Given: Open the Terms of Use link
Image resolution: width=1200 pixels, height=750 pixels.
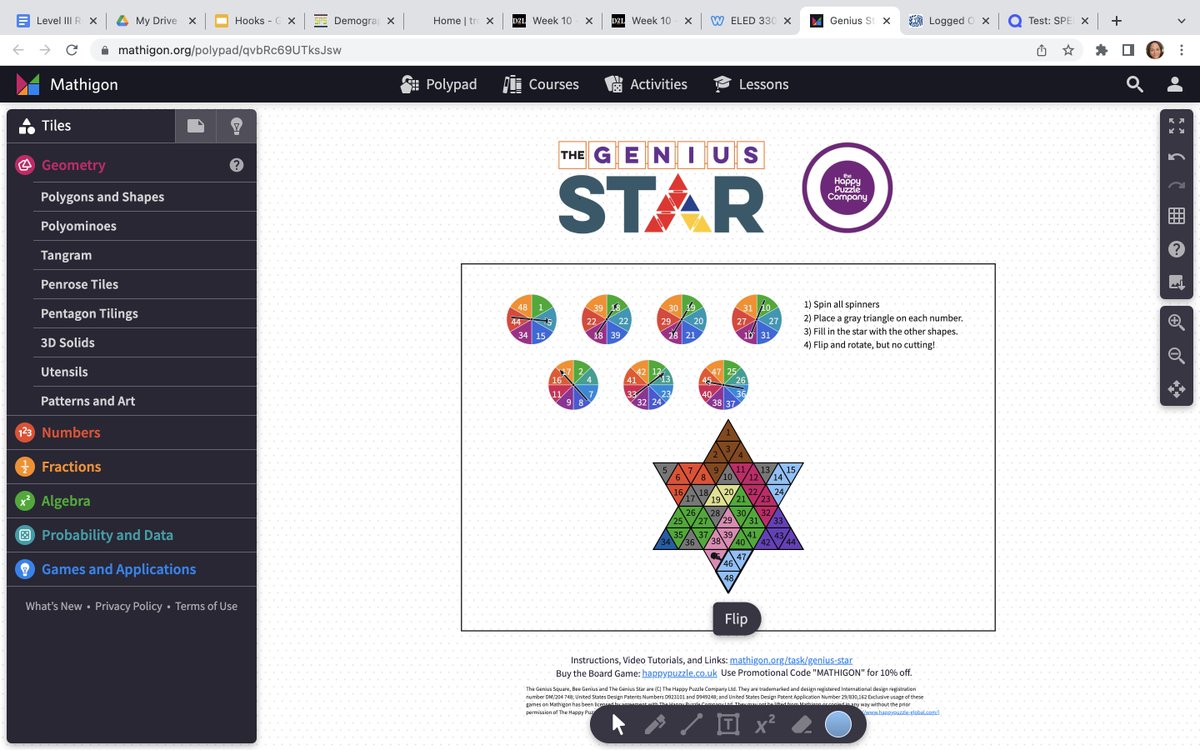Looking at the screenshot, I should 206,606.
